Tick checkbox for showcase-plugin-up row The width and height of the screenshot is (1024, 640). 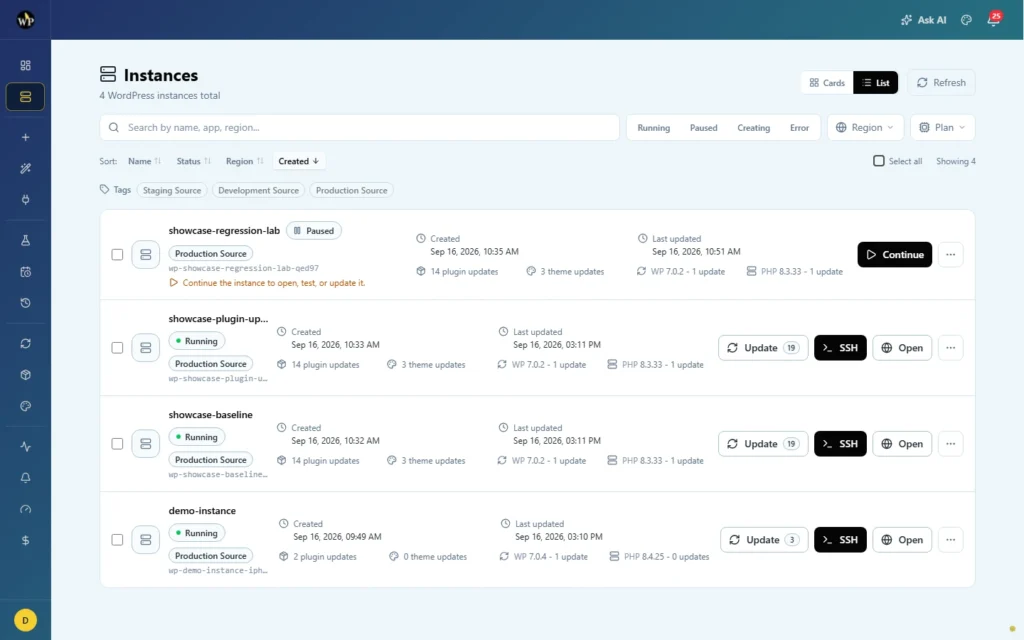[117, 348]
